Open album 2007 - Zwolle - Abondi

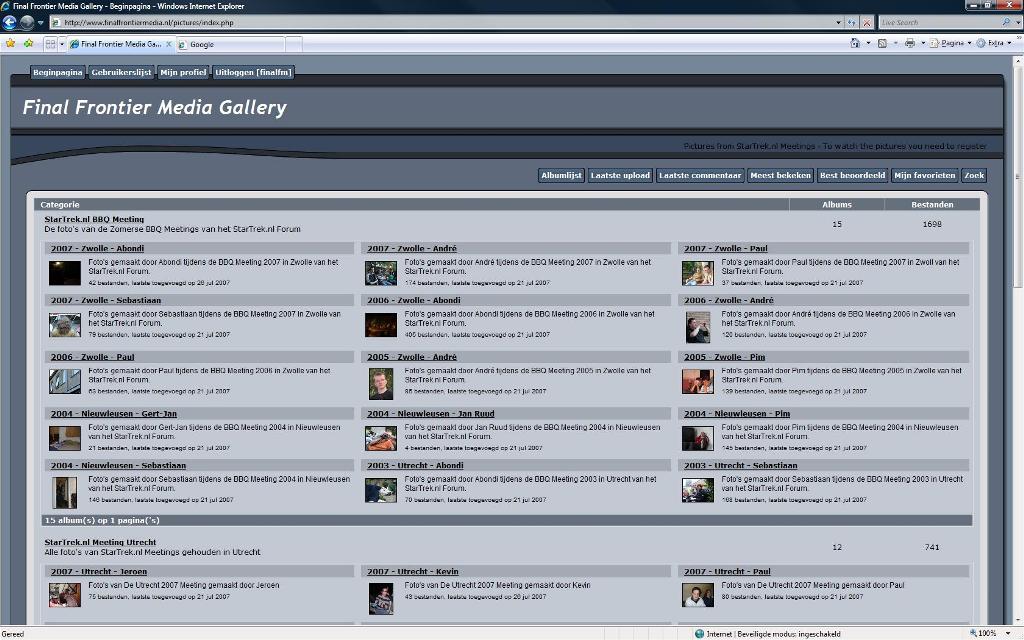97,248
